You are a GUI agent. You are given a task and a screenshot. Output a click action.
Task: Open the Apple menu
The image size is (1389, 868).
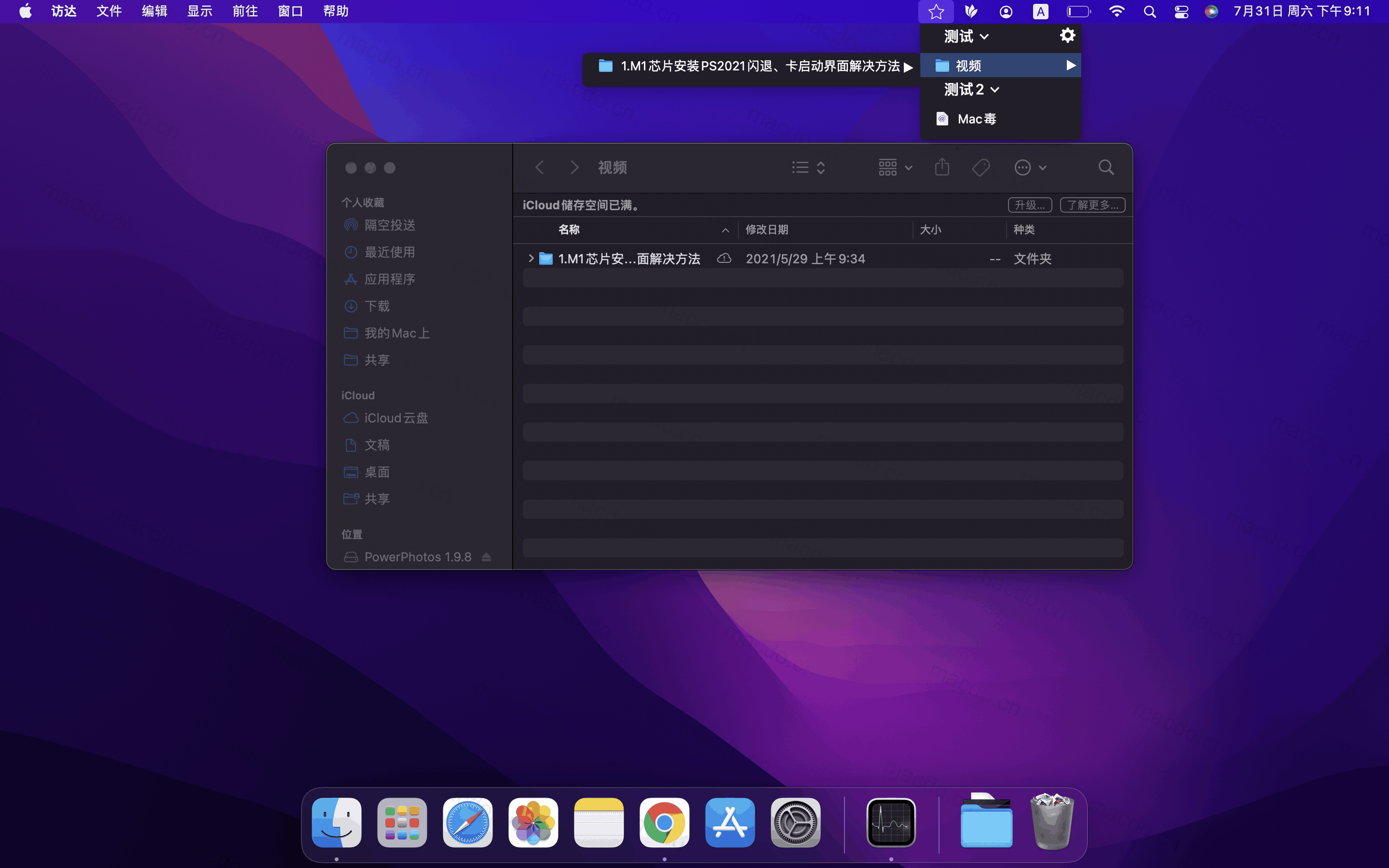point(25,12)
